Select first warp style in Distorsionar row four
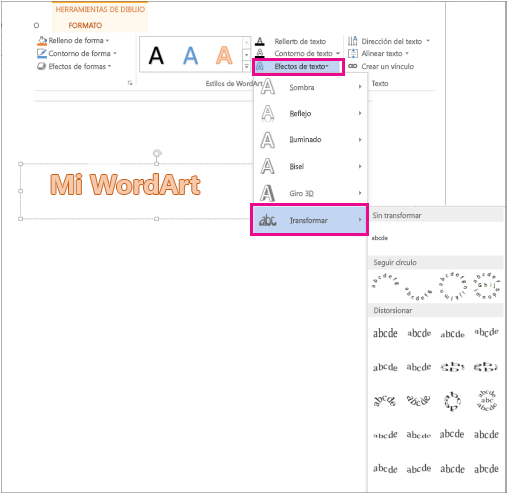Screen dimensions: 507x493 click(385, 435)
